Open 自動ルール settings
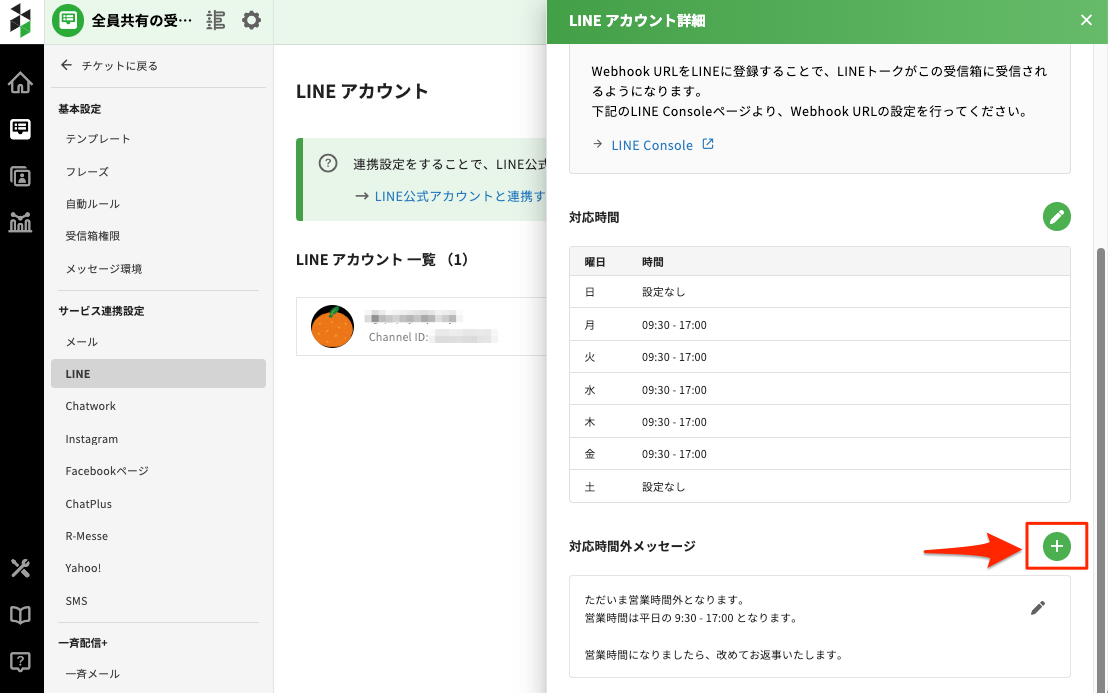 pos(93,204)
